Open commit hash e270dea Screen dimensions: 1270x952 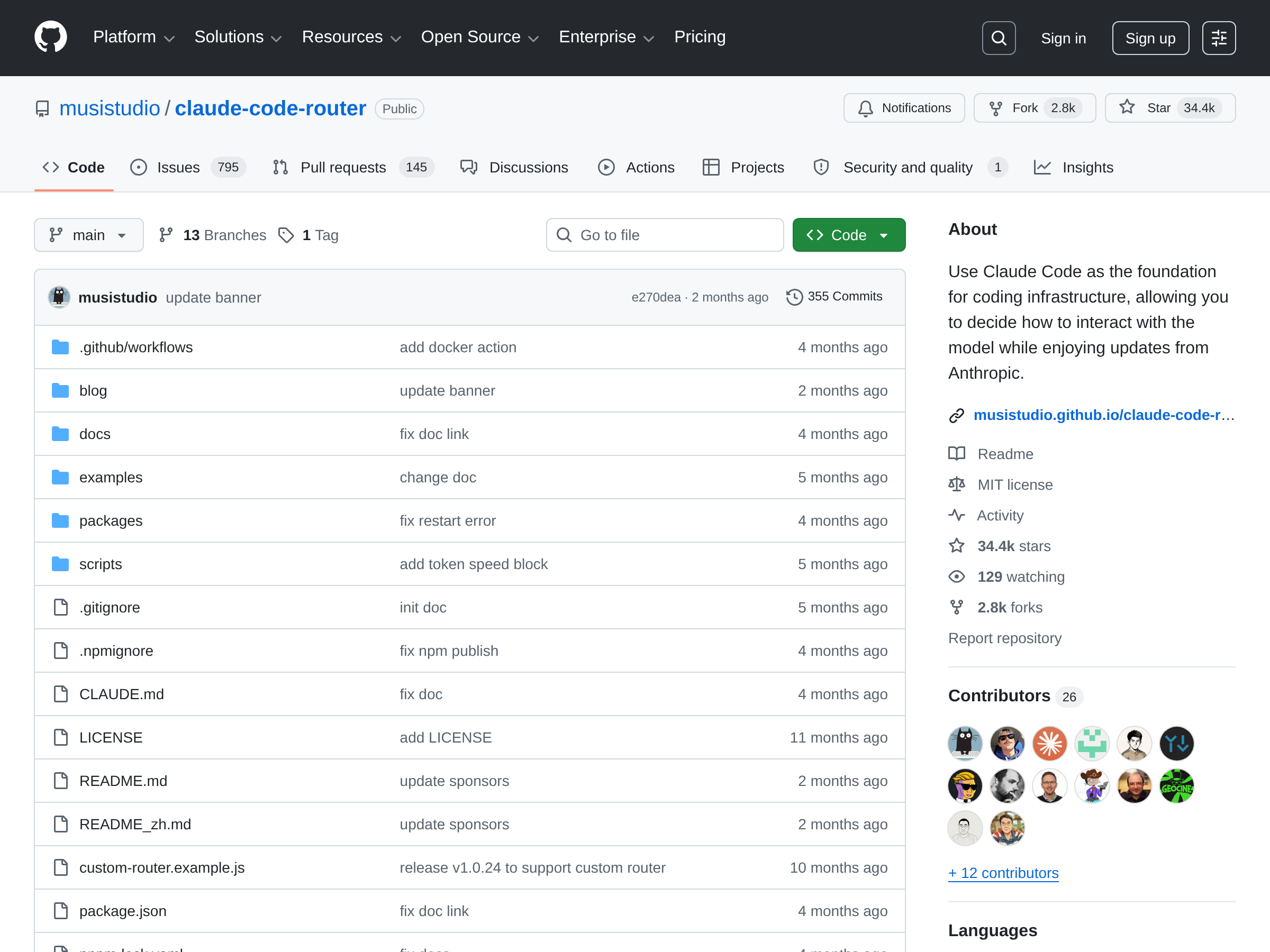click(656, 297)
